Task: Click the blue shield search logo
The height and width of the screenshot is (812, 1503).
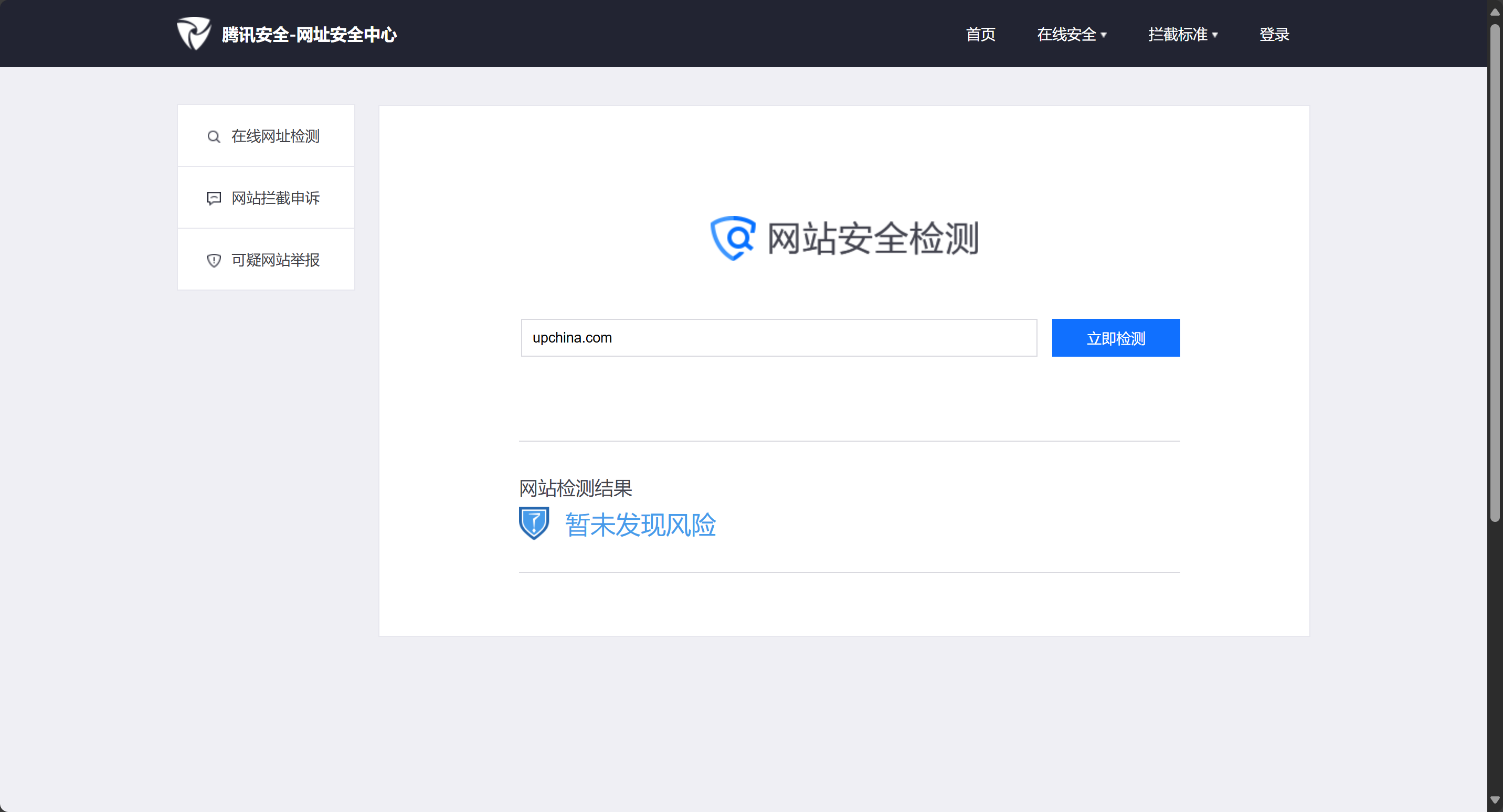Action: click(732, 238)
